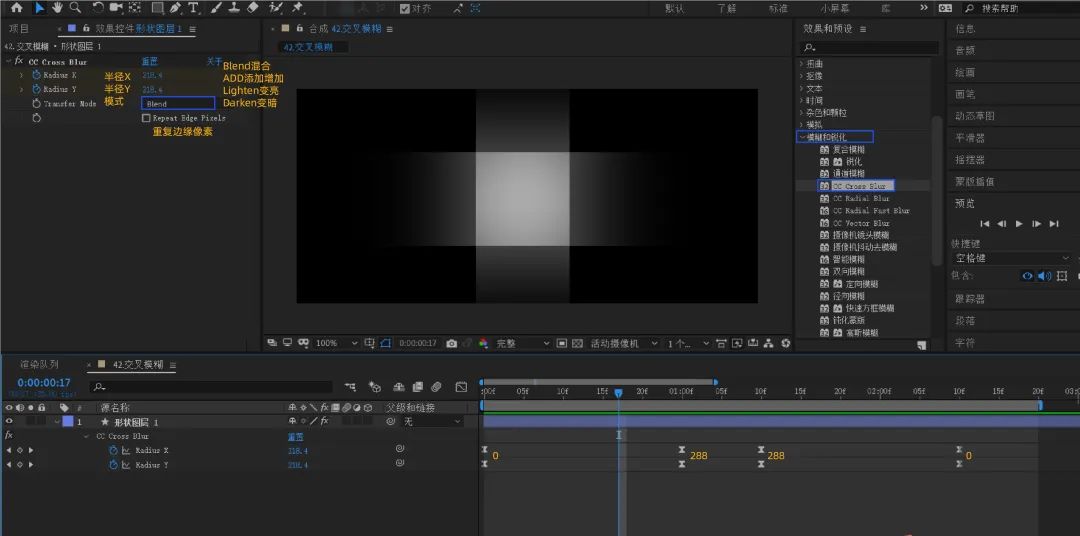1080x536 pixels.
Task: Click the Effects panel vertical scrollbar
Action: (937, 189)
